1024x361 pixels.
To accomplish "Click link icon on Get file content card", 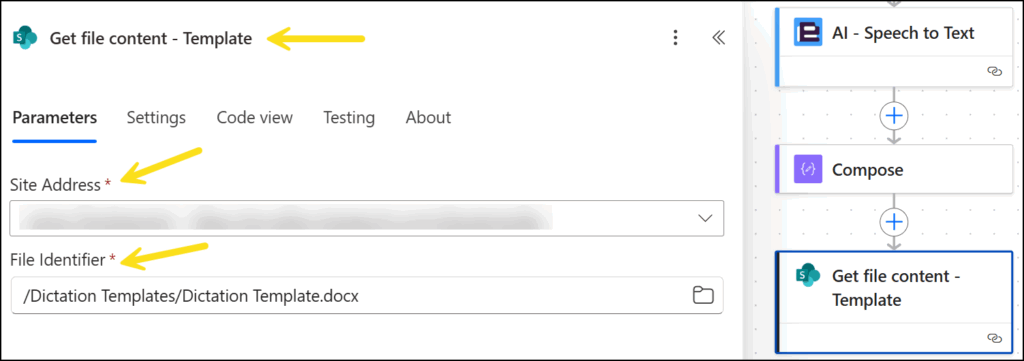I will 994,337.
